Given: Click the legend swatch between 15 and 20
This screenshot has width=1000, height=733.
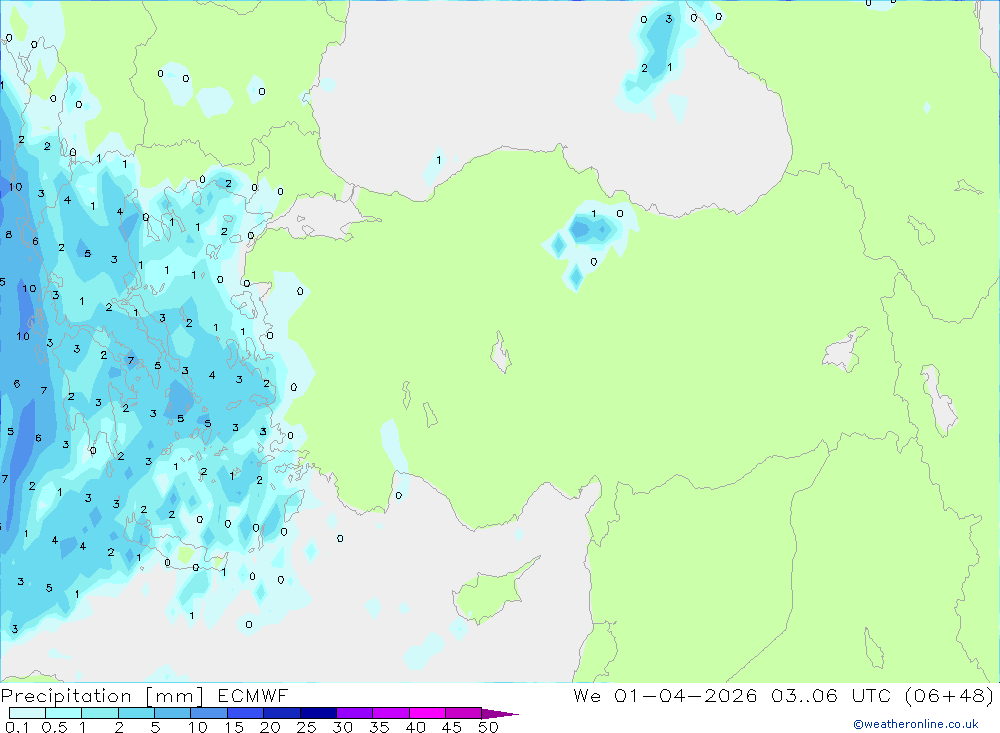Looking at the screenshot, I should click(x=246, y=713).
